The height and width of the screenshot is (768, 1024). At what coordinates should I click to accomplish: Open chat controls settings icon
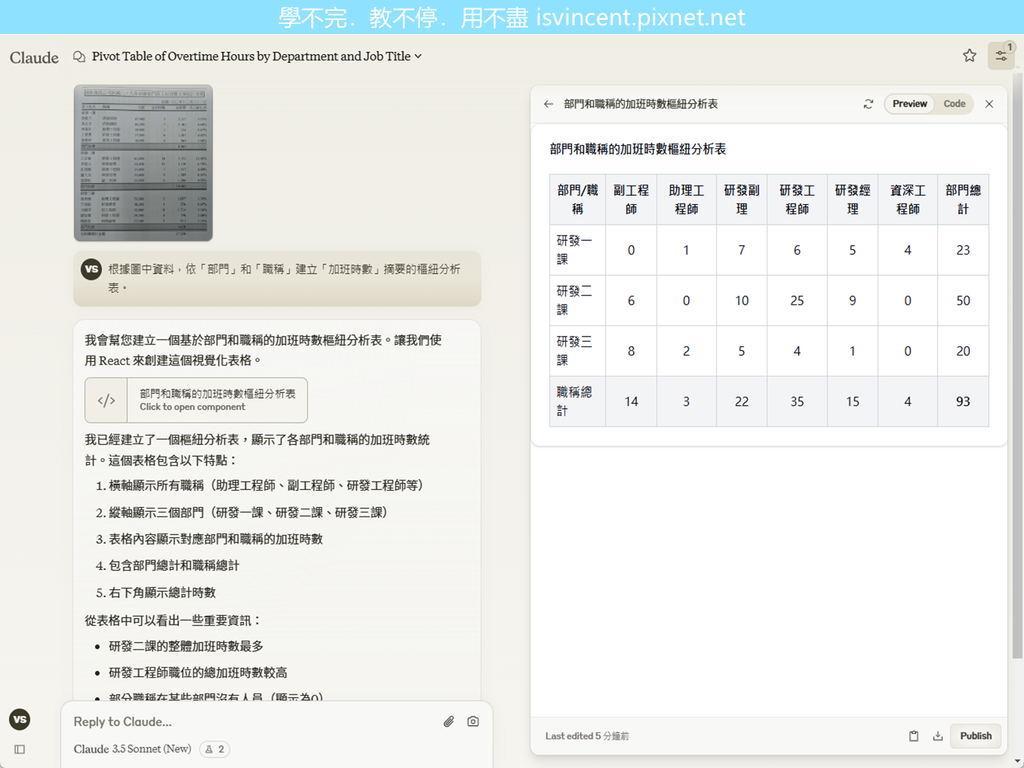1001,56
